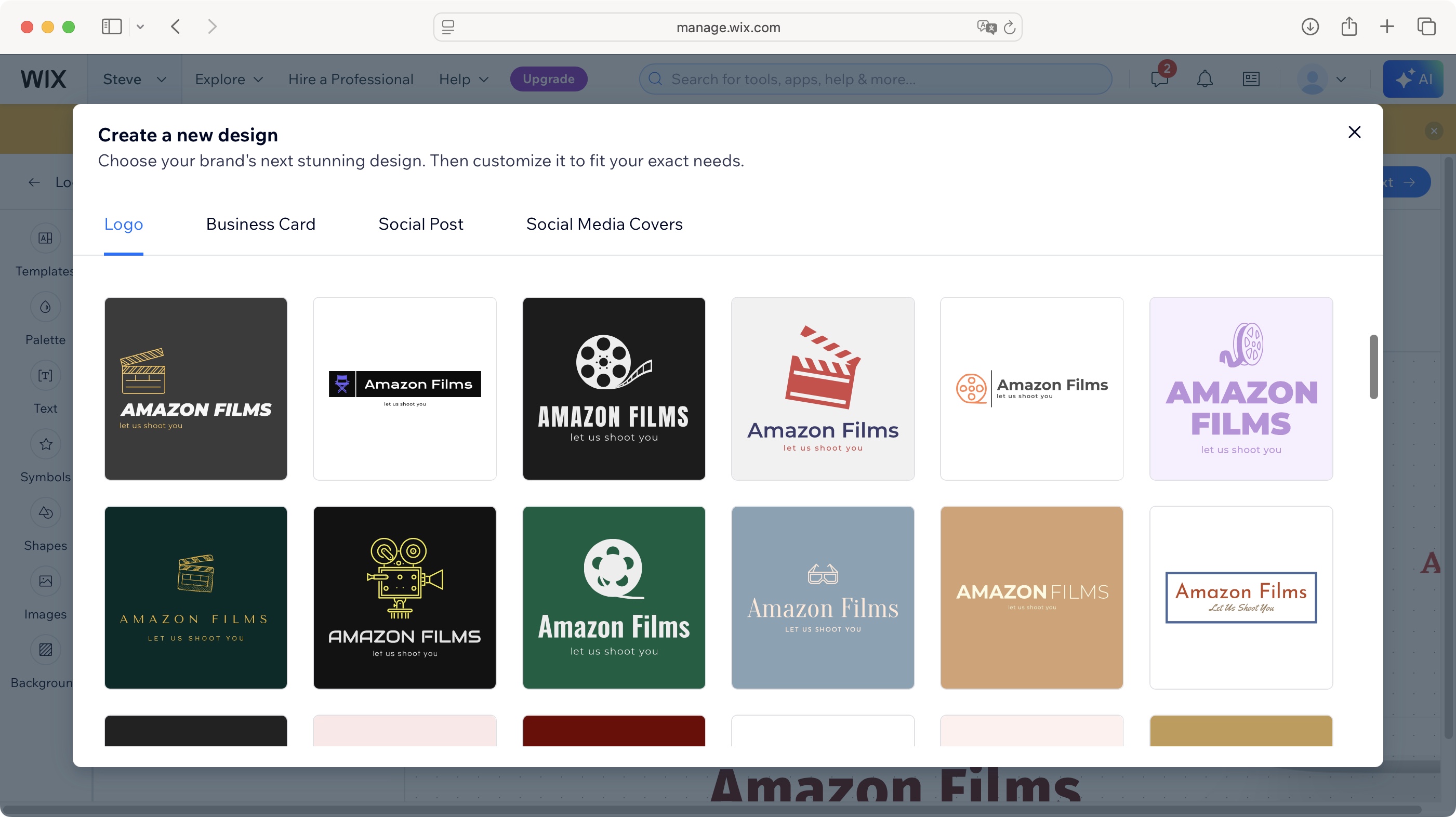Launch the AI assistant button
The image size is (1456, 817).
pyautogui.click(x=1412, y=79)
